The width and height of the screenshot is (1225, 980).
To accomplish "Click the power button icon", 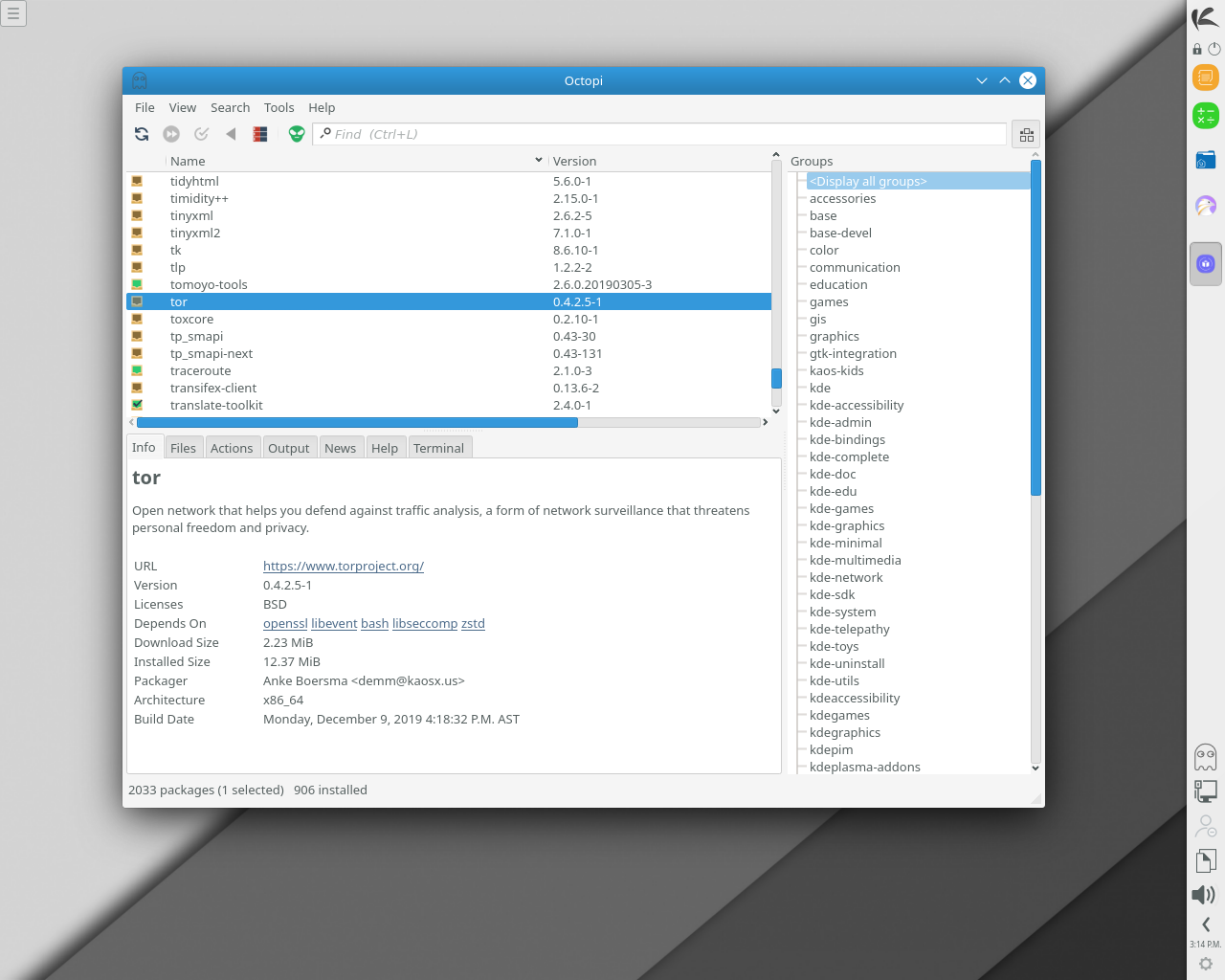I will pyautogui.click(x=1214, y=49).
